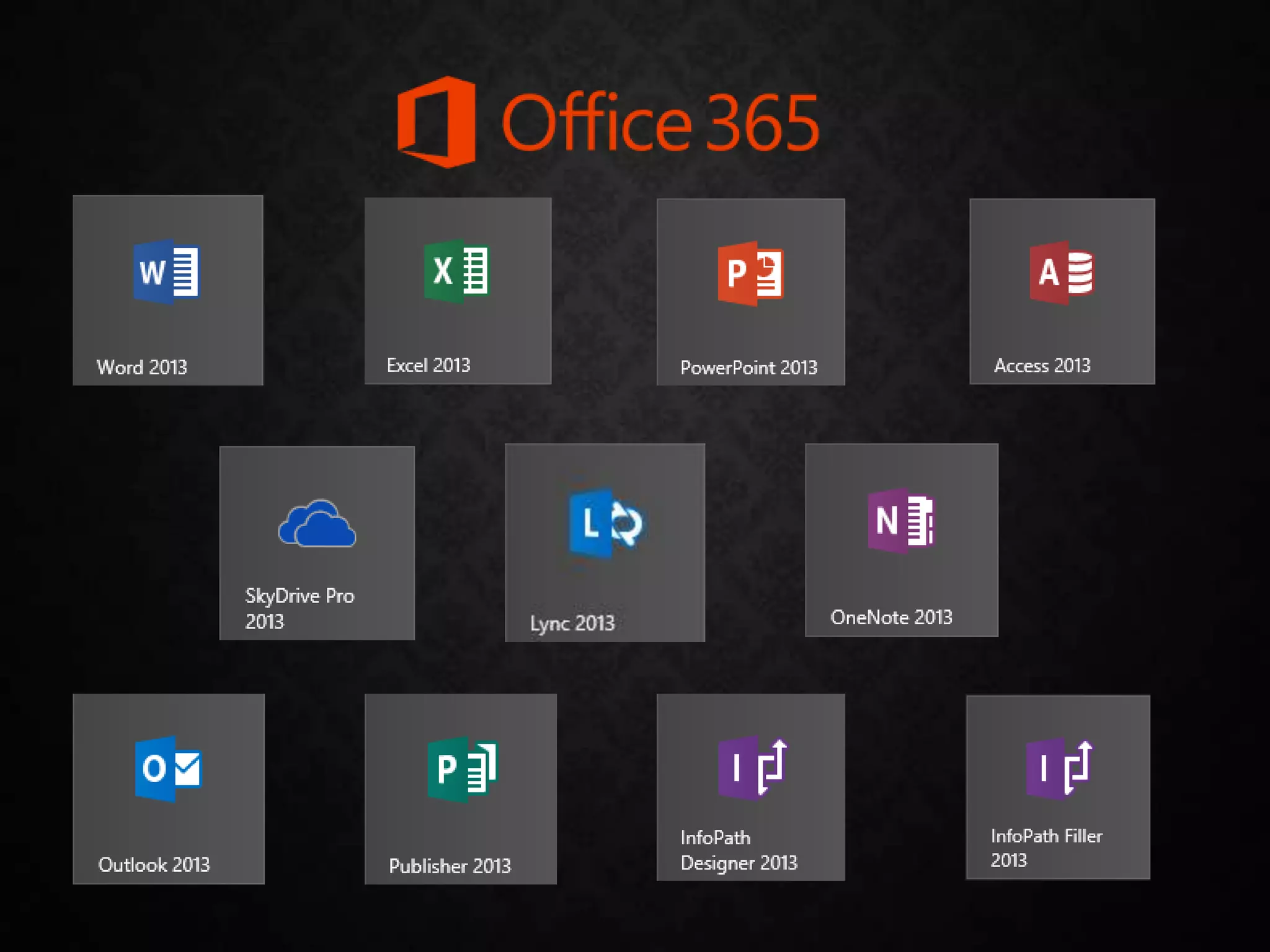This screenshot has width=1270, height=952.
Task: Open the Word 2013 blue W icon
Action: [x=166, y=271]
